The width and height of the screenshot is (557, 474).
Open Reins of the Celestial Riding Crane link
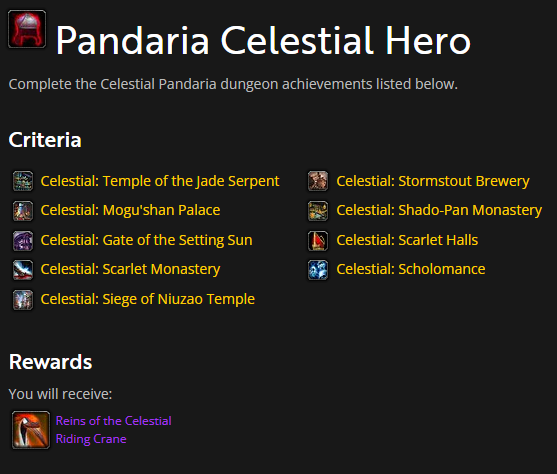[x=114, y=430]
